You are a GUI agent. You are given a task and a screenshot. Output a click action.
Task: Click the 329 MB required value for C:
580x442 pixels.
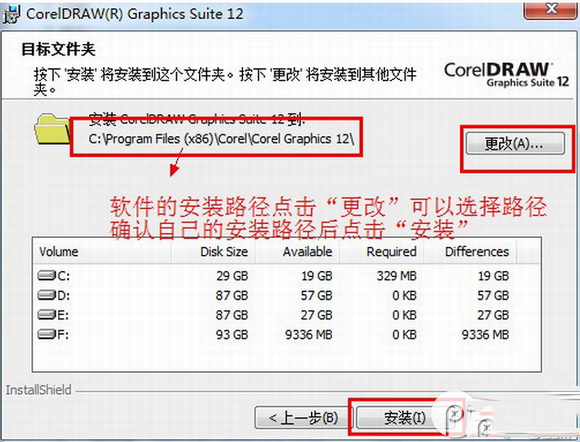[x=397, y=276]
